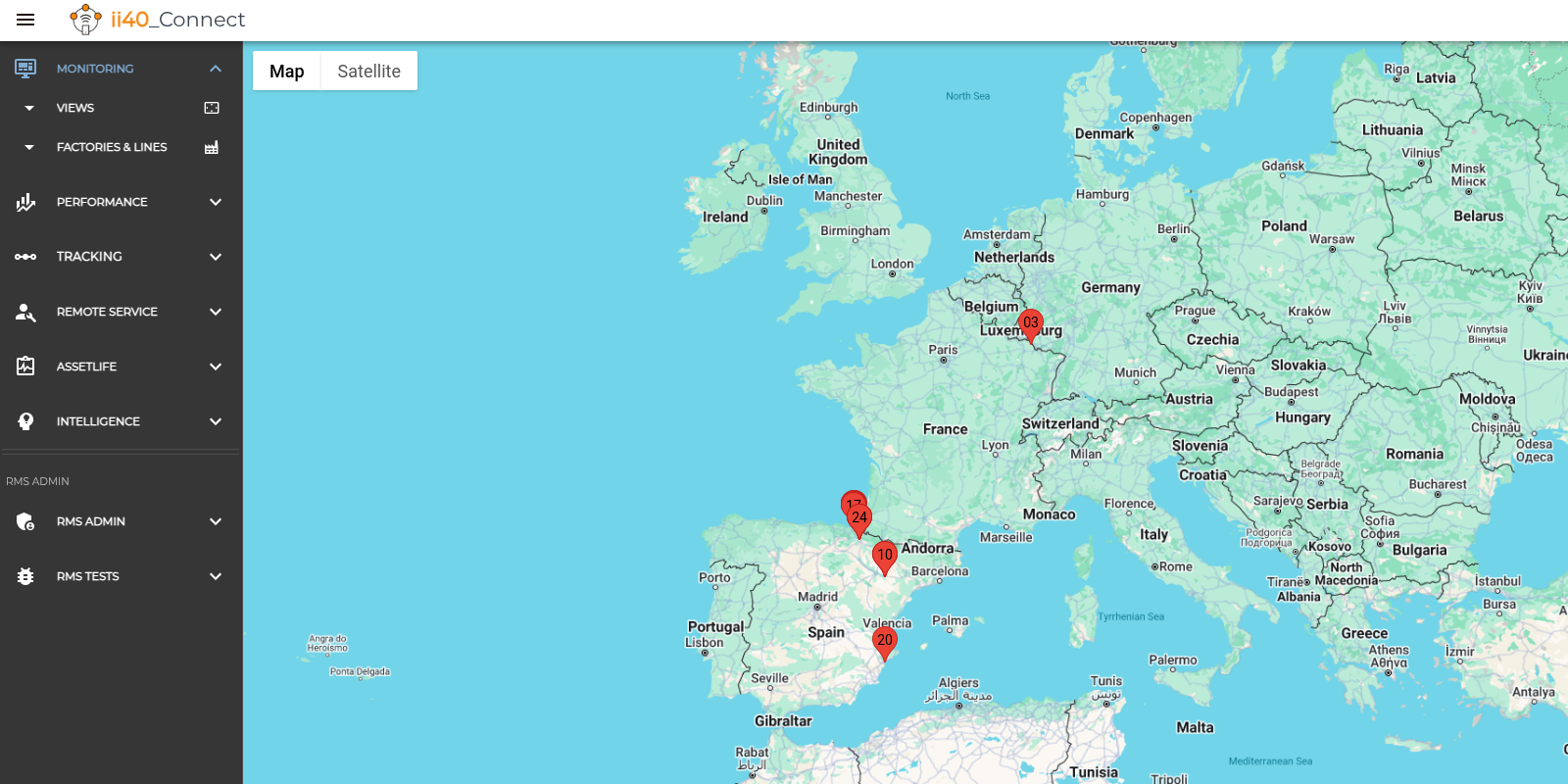Click the Performance chart icon
1568x784 pixels.
pos(25,202)
